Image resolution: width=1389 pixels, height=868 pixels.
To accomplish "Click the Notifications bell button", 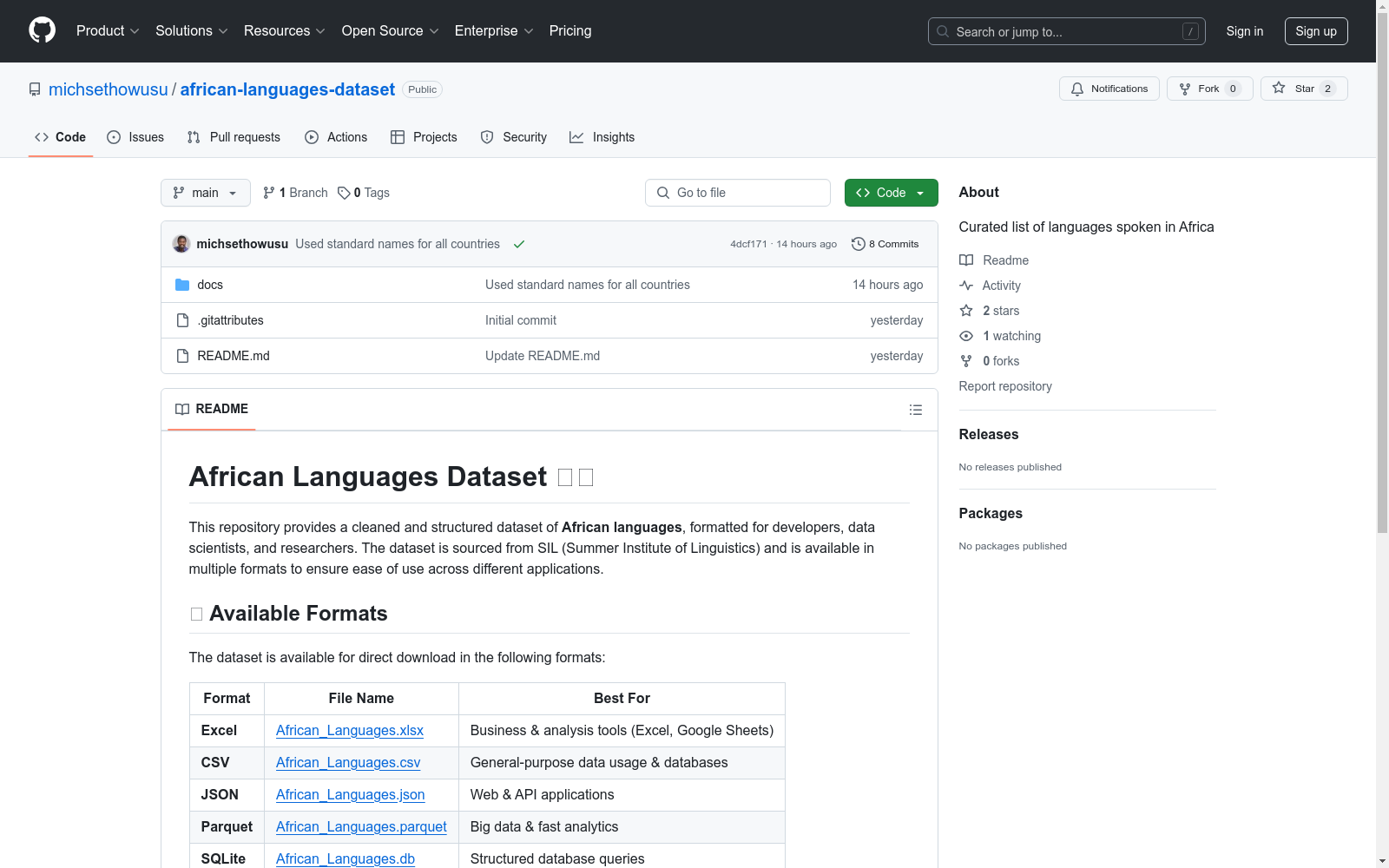I will pos(1109,89).
